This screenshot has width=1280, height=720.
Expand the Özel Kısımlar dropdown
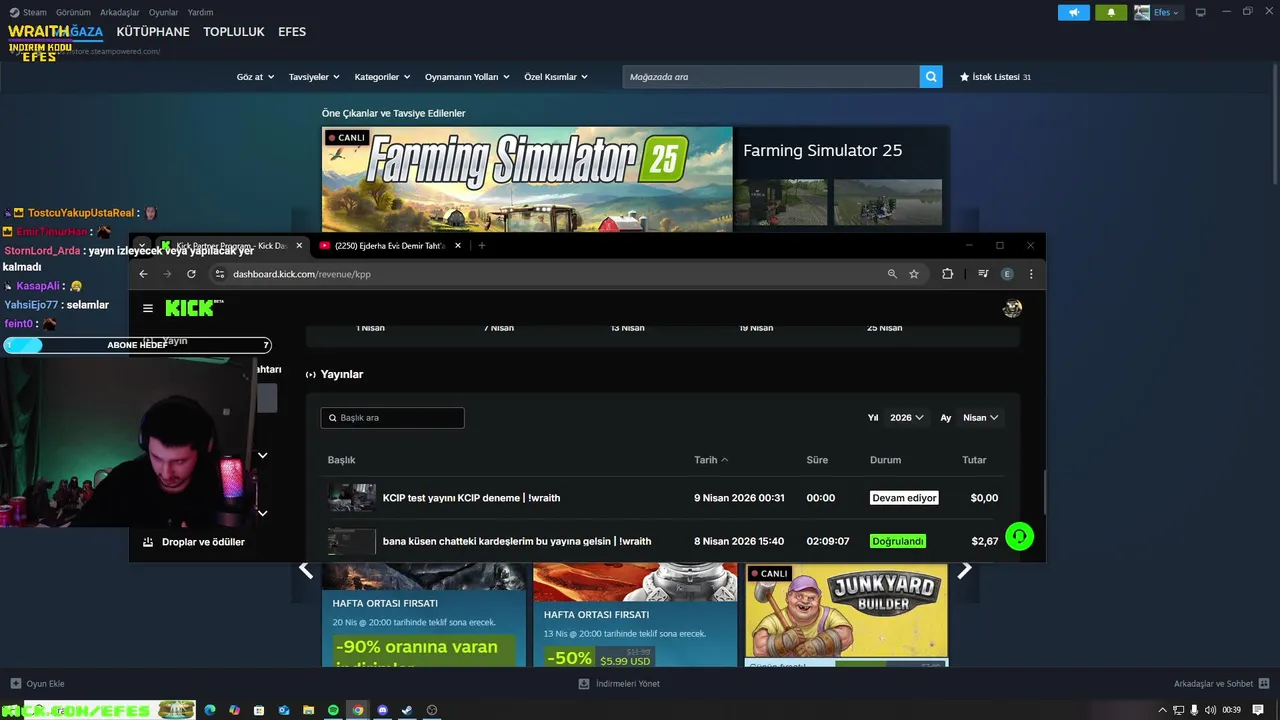coord(556,77)
